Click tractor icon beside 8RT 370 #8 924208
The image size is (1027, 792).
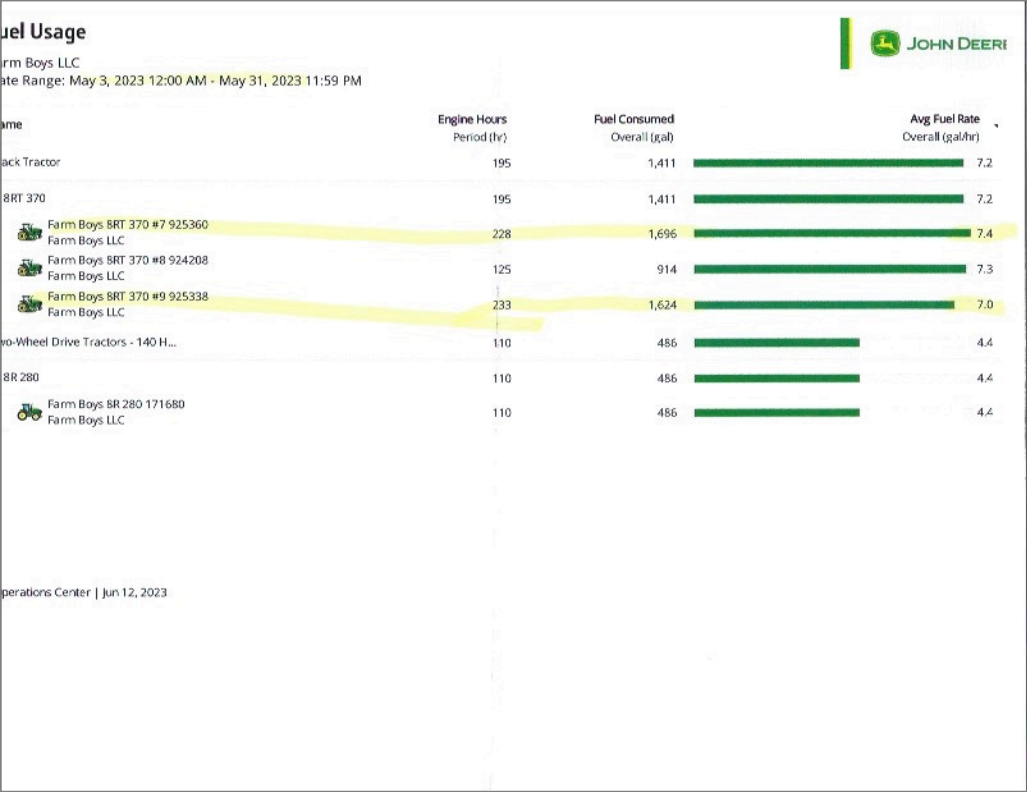tap(29, 267)
